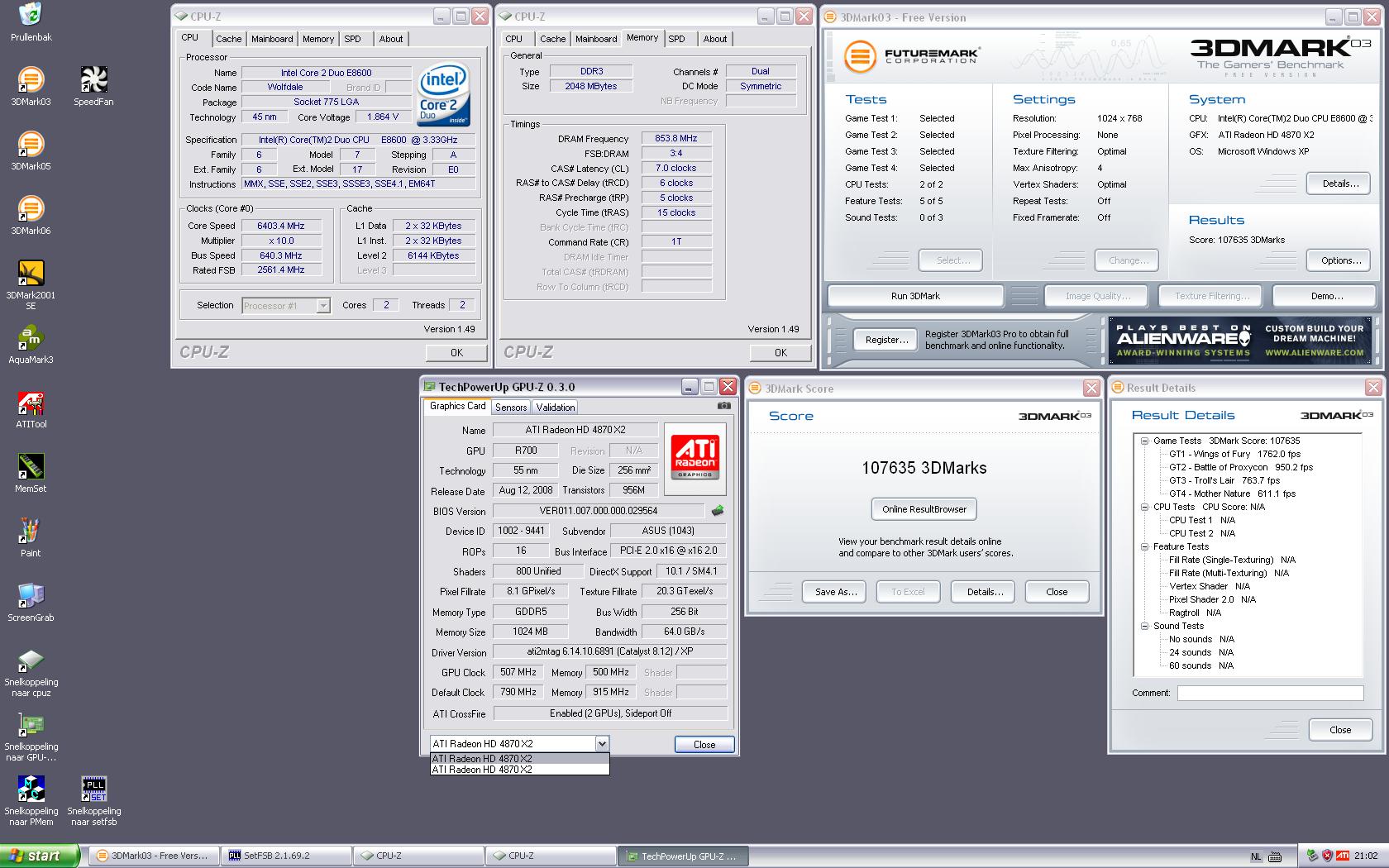Screen dimensions: 1389x868
Task: Open SPD tab in left CPU-Z window
Action: (x=353, y=39)
